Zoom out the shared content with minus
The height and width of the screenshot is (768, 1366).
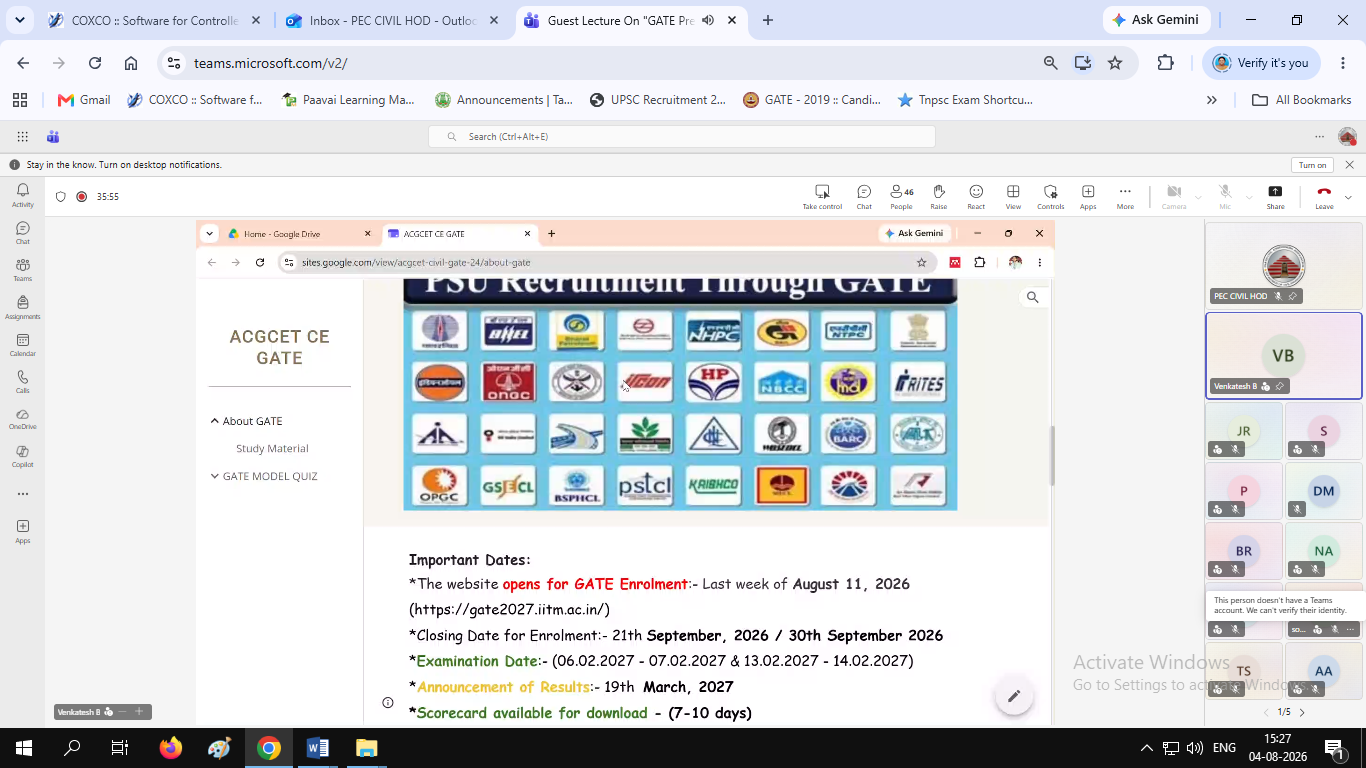click(x=122, y=712)
